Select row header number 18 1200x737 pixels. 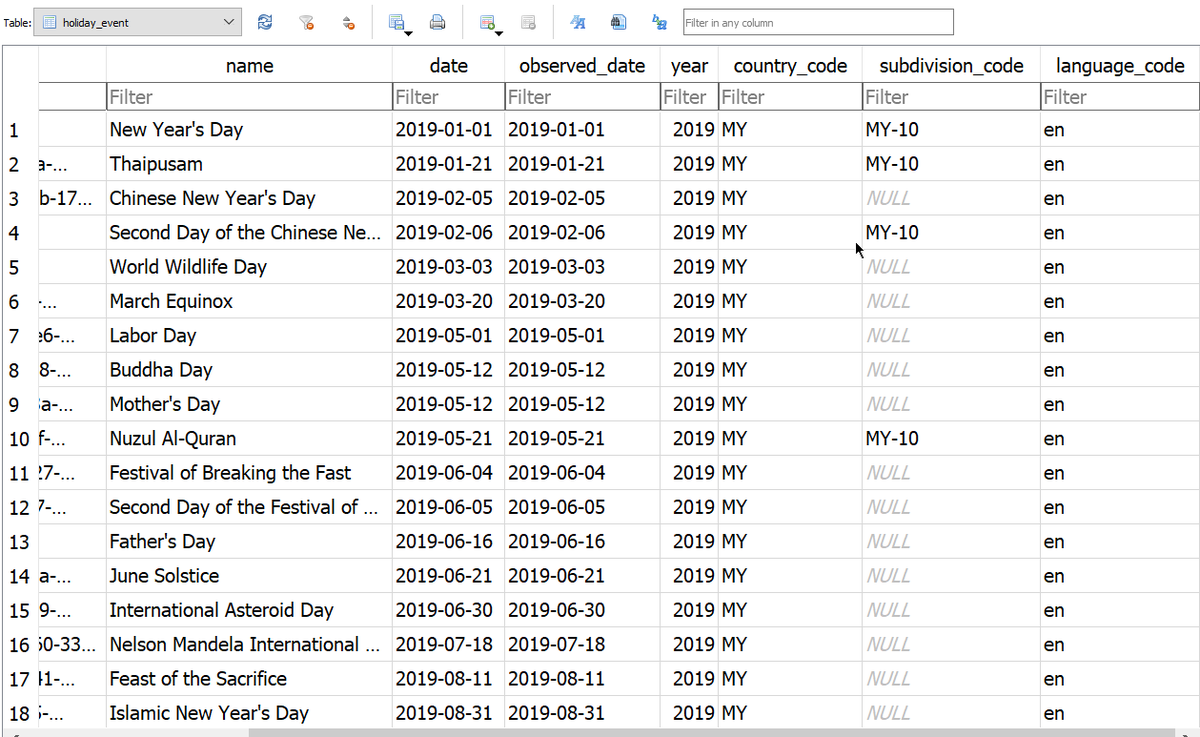point(20,713)
